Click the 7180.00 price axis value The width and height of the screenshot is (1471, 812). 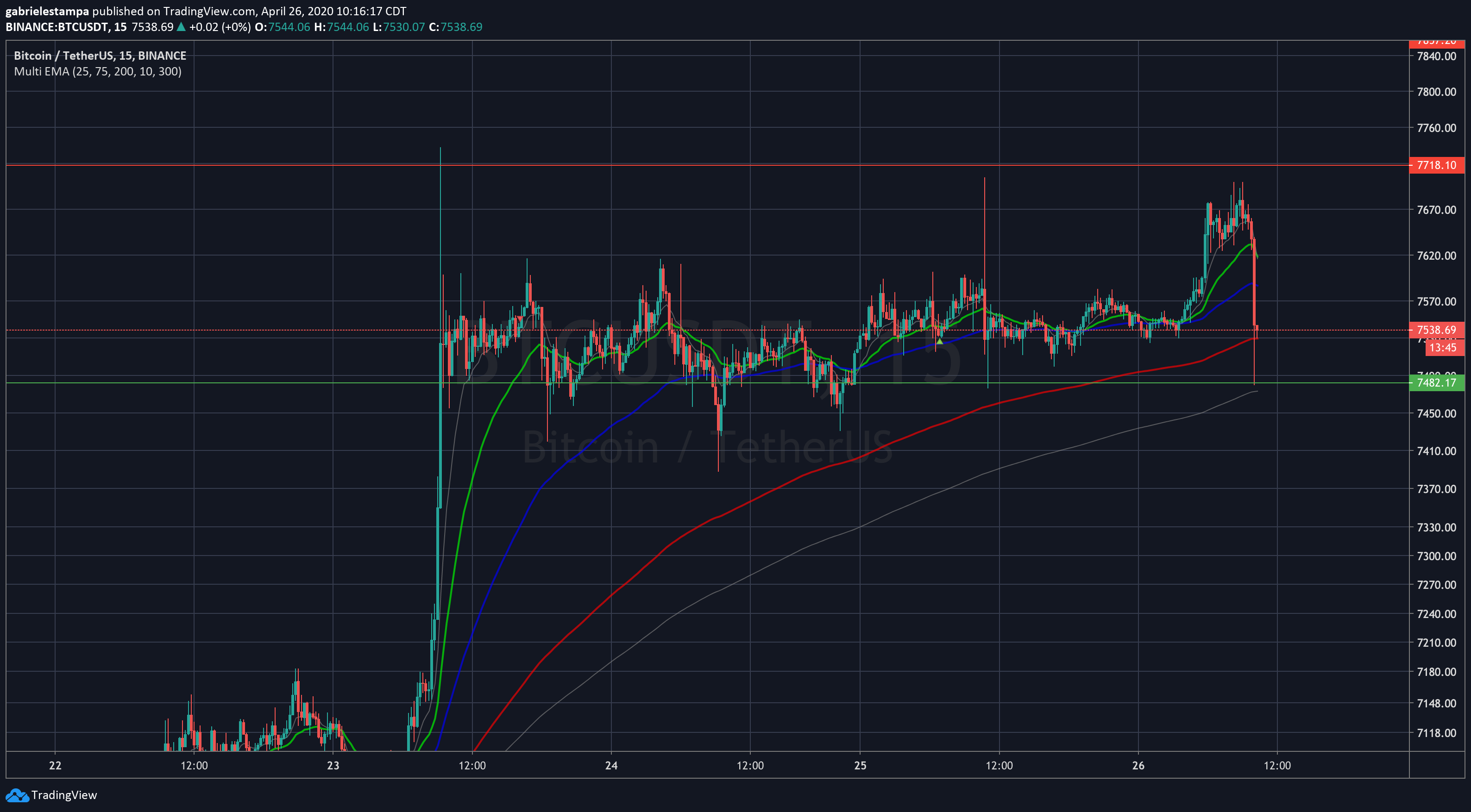pyautogui.click(x=1436, y=672)
